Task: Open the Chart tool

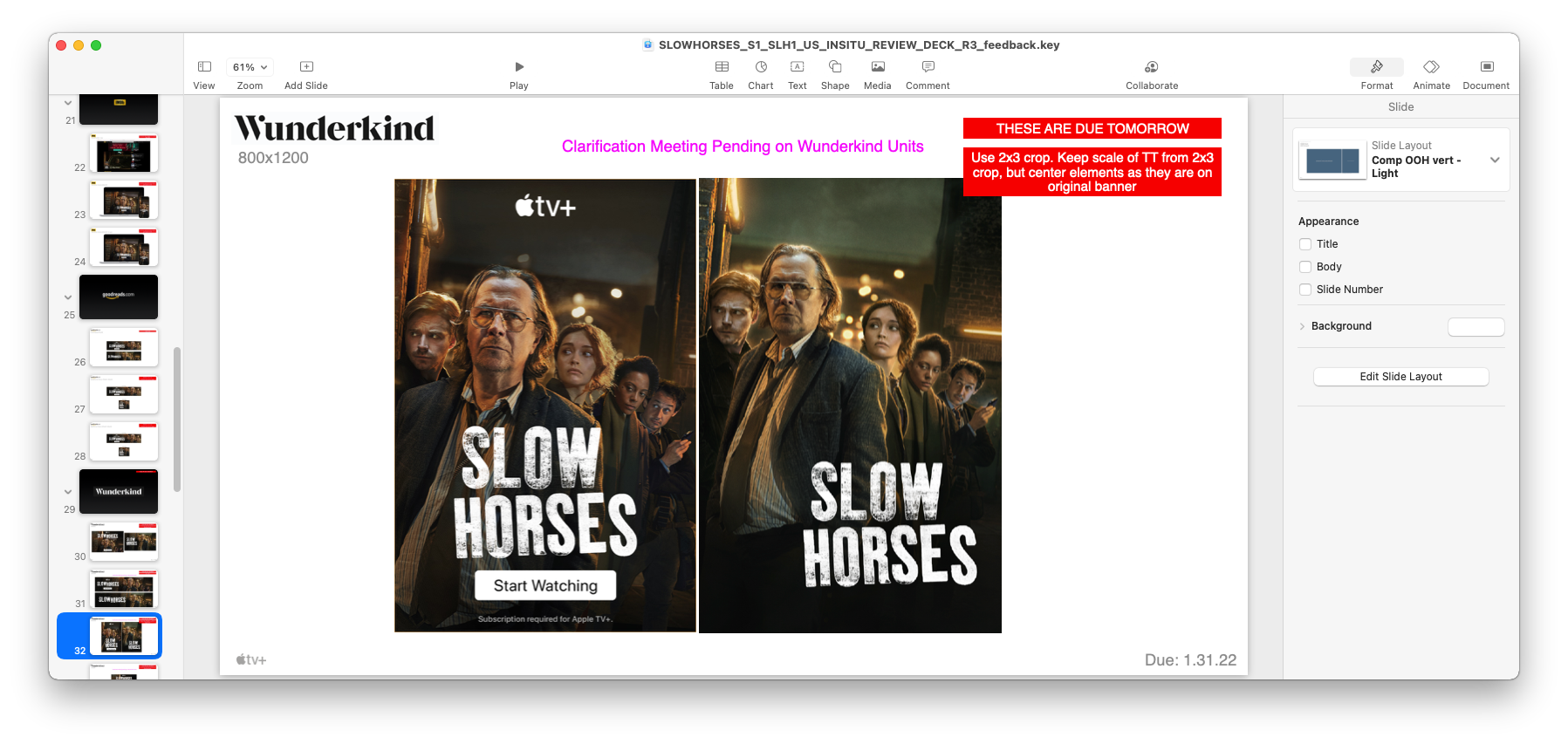Action: (761, 67)
